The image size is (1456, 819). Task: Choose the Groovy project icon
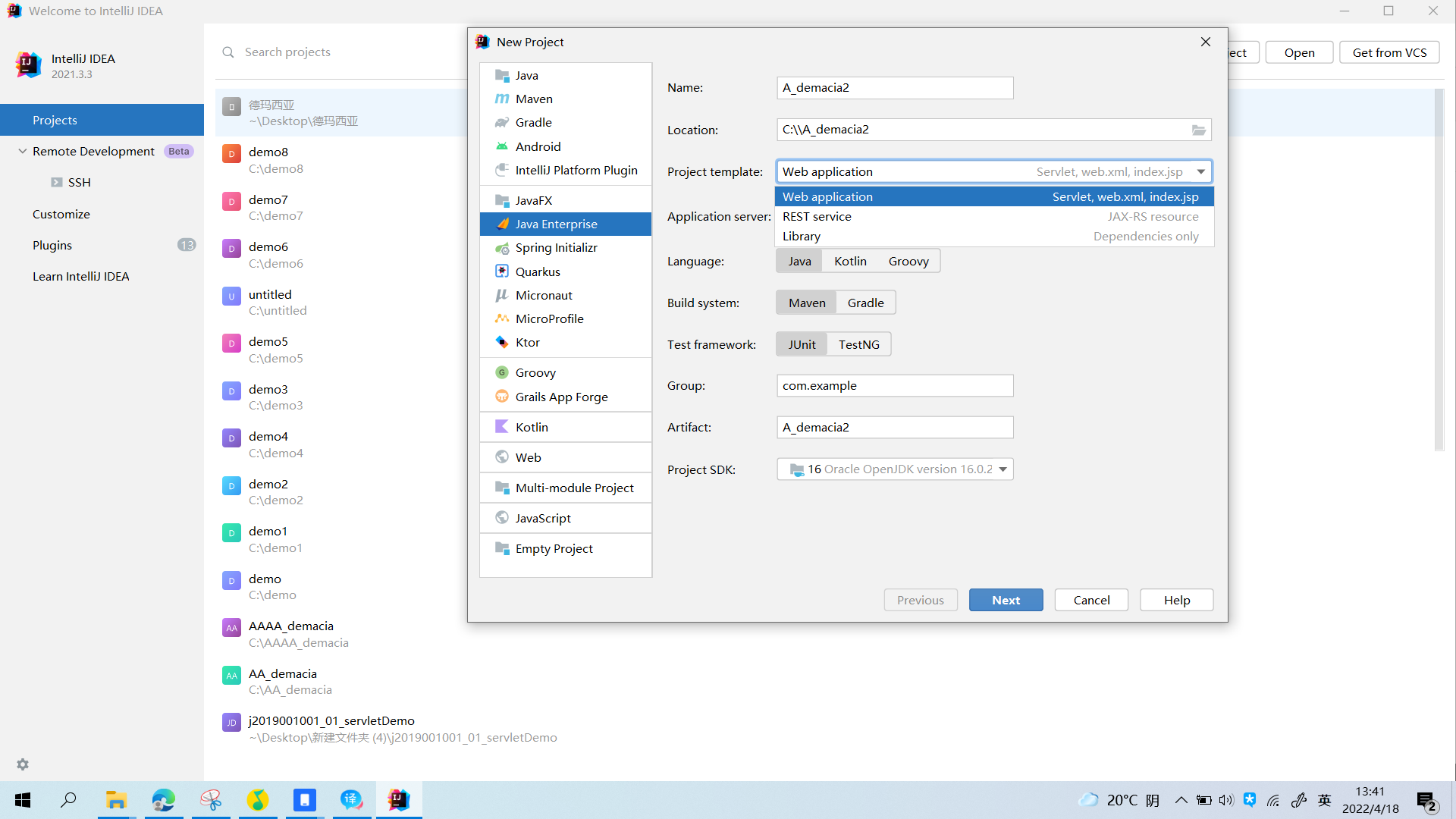pos(501,372)
